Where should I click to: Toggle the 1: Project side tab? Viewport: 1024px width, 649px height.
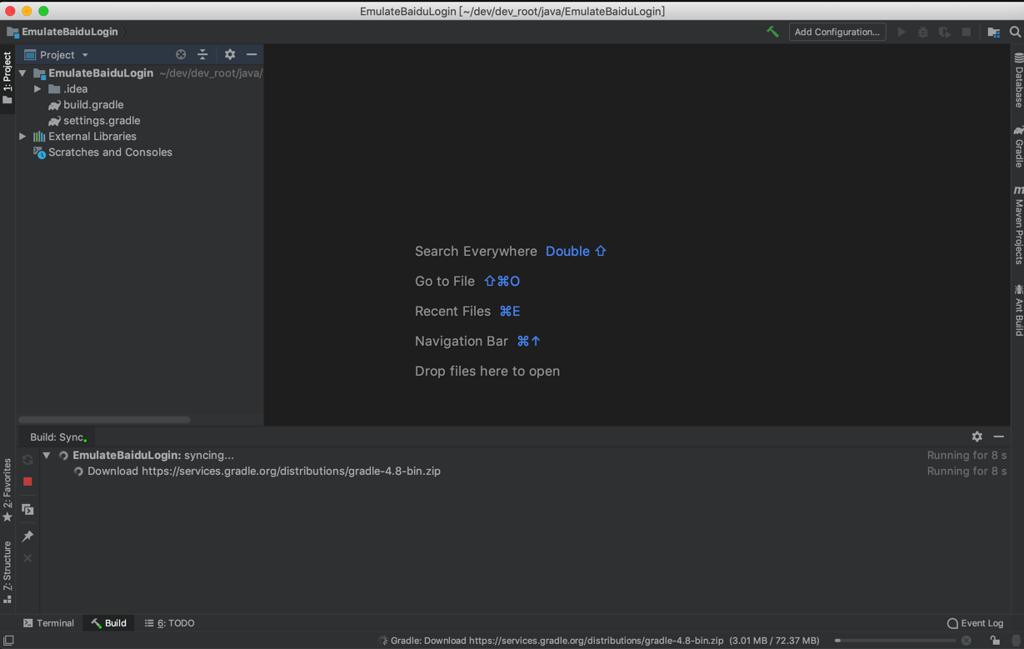click(x=7, y=78)
